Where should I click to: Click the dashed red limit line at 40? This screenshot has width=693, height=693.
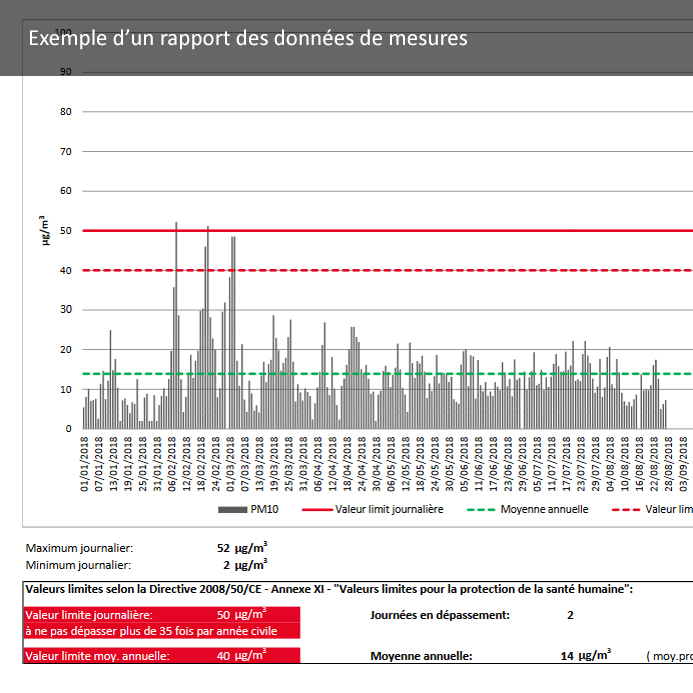click(400, 270)
